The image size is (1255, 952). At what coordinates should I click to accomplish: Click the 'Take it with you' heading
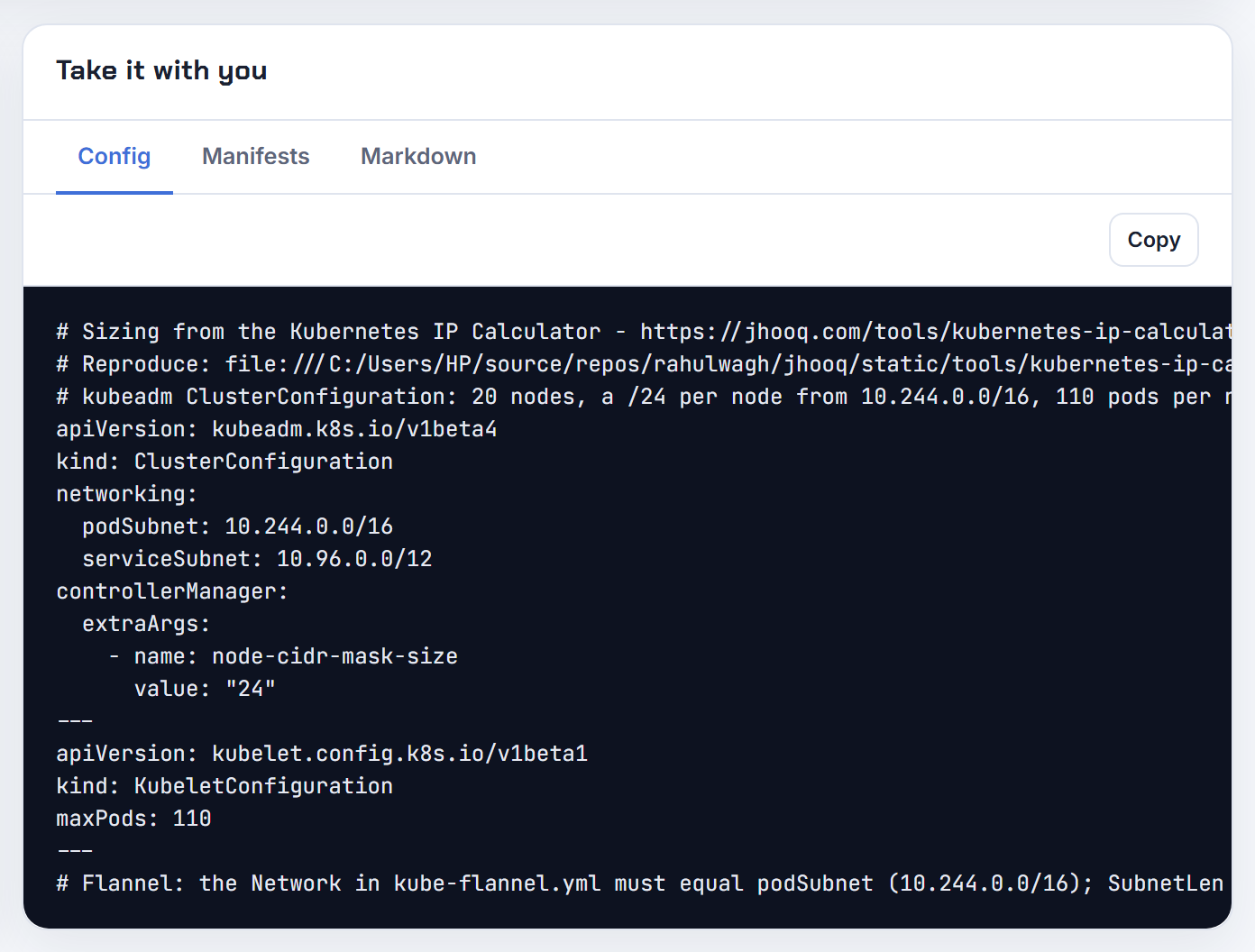click(x=161, y=70)
